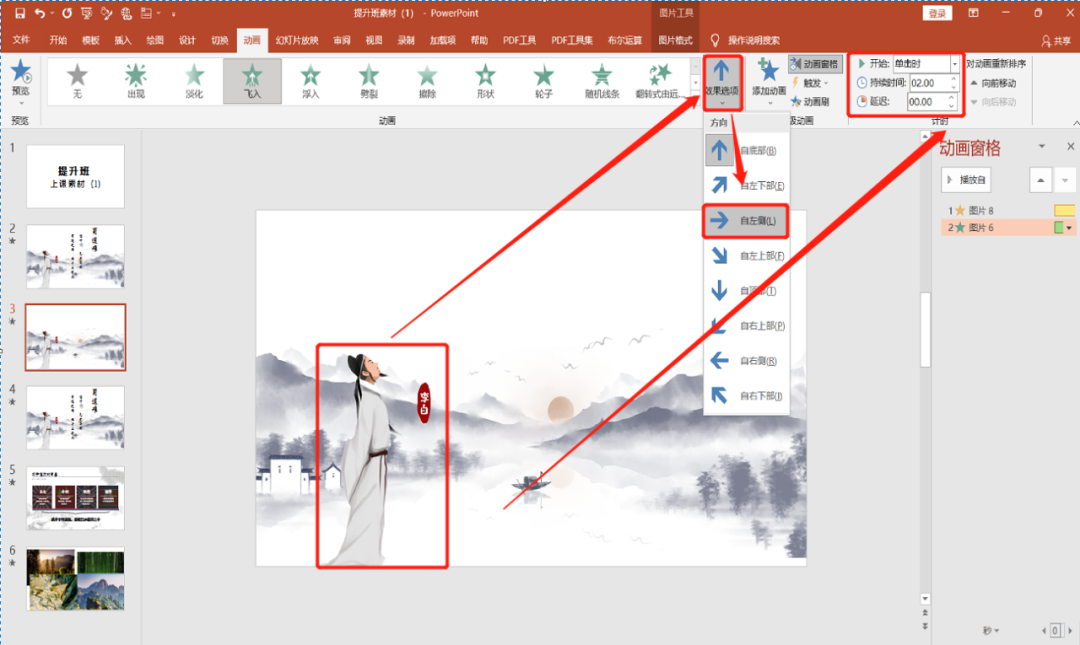Select the 随机线条 random bars animation

coord(602,81)
